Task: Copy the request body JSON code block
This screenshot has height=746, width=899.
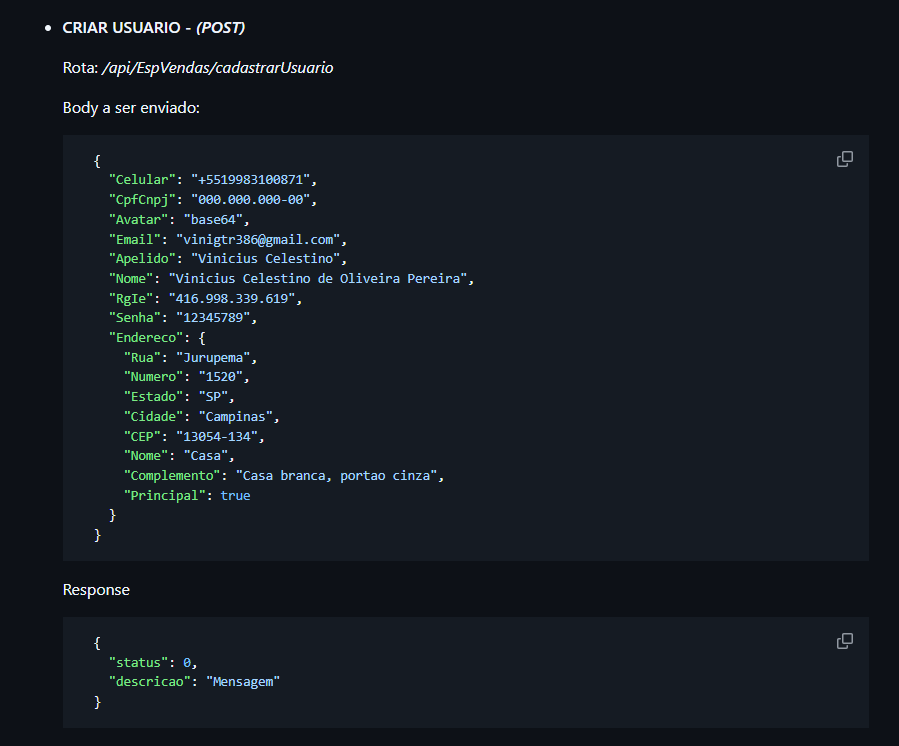Action: [845, 159]
